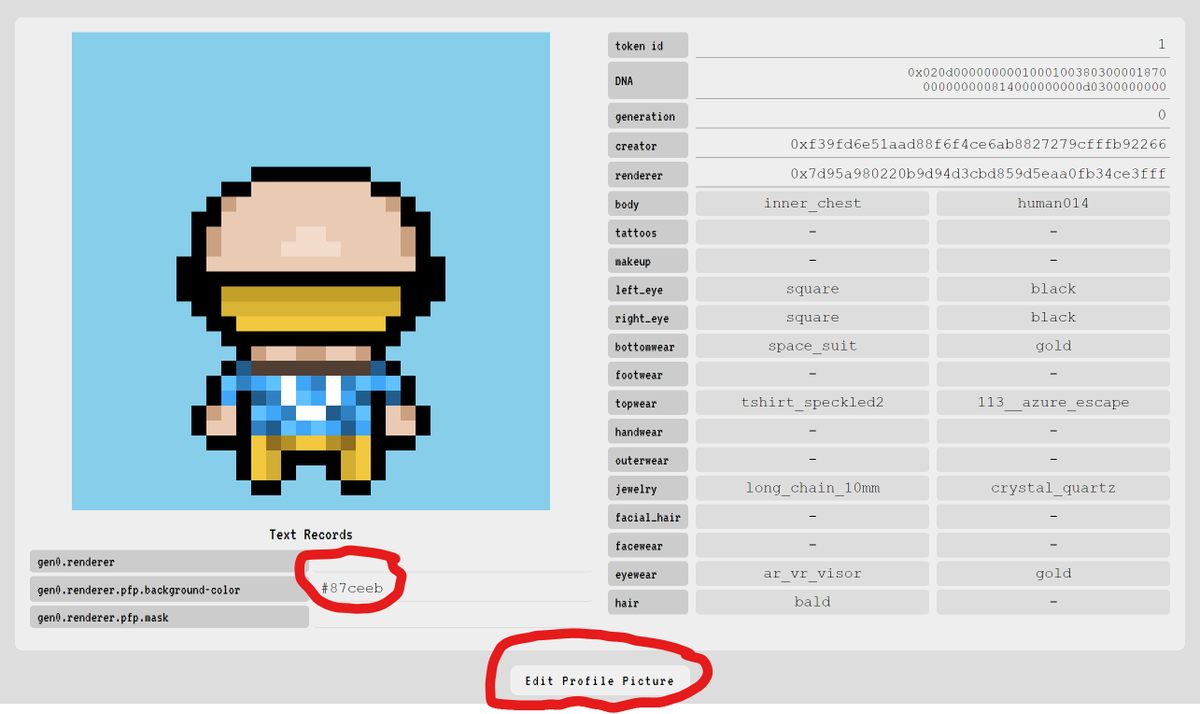Viewport: 1200px width, 714px height.
Task: Click the black value for left_eye
Action: 1053,289
